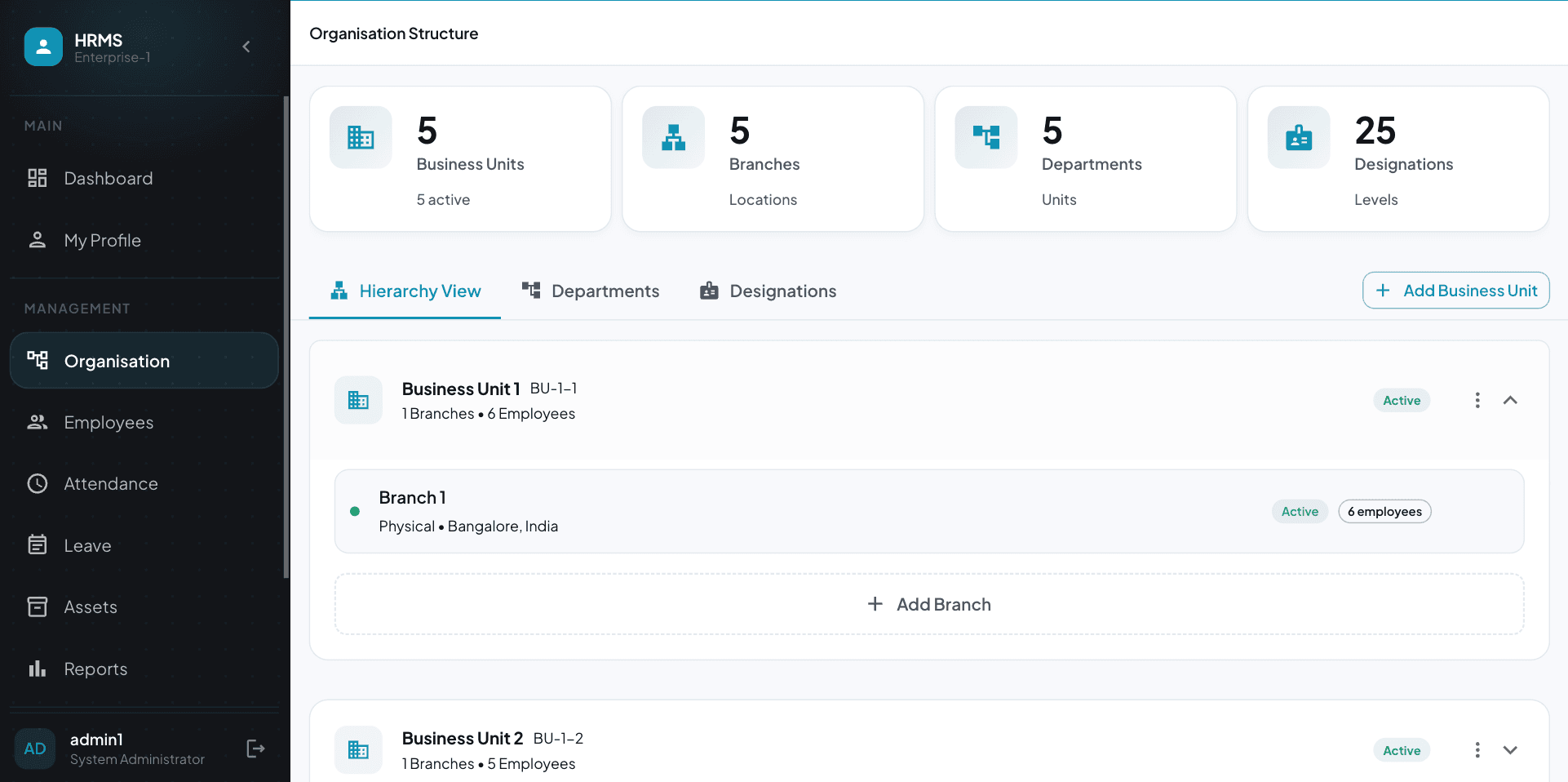Expand Business Unit 2 section
Viewport: 1568px width, 782px height.
tap(1510, 750)
